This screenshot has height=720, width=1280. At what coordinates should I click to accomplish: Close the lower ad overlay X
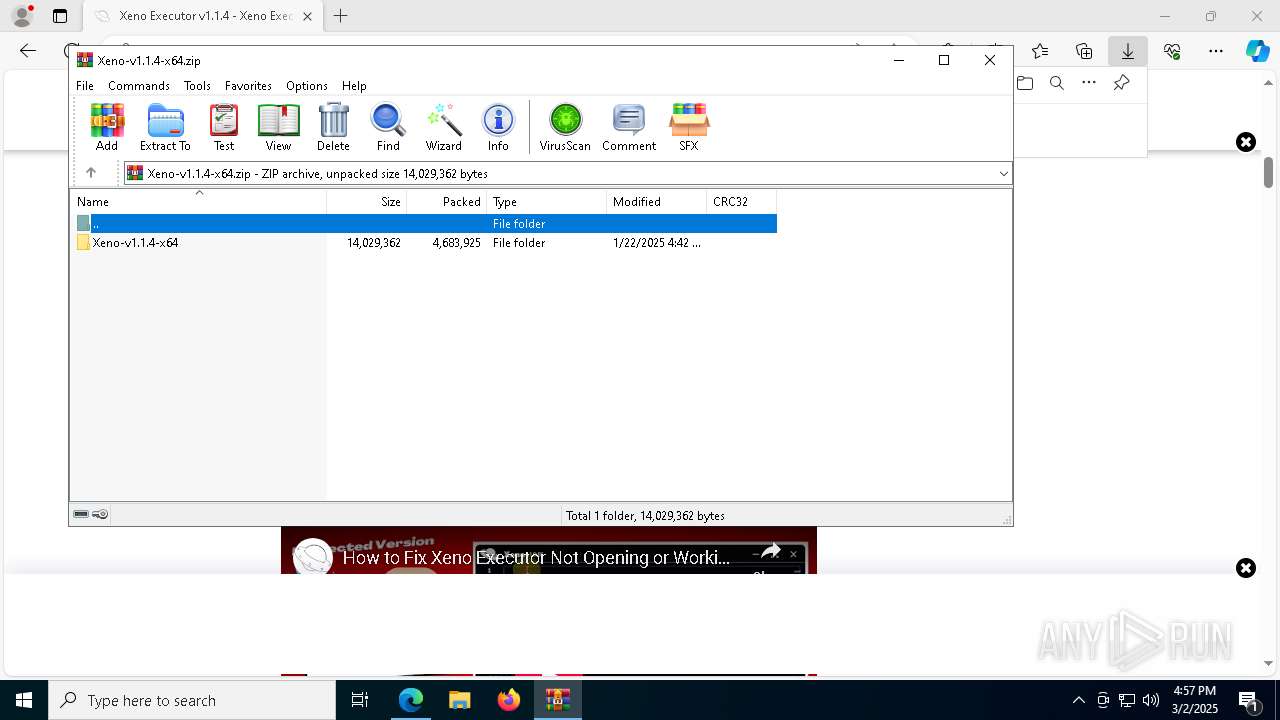[1246, 568]
